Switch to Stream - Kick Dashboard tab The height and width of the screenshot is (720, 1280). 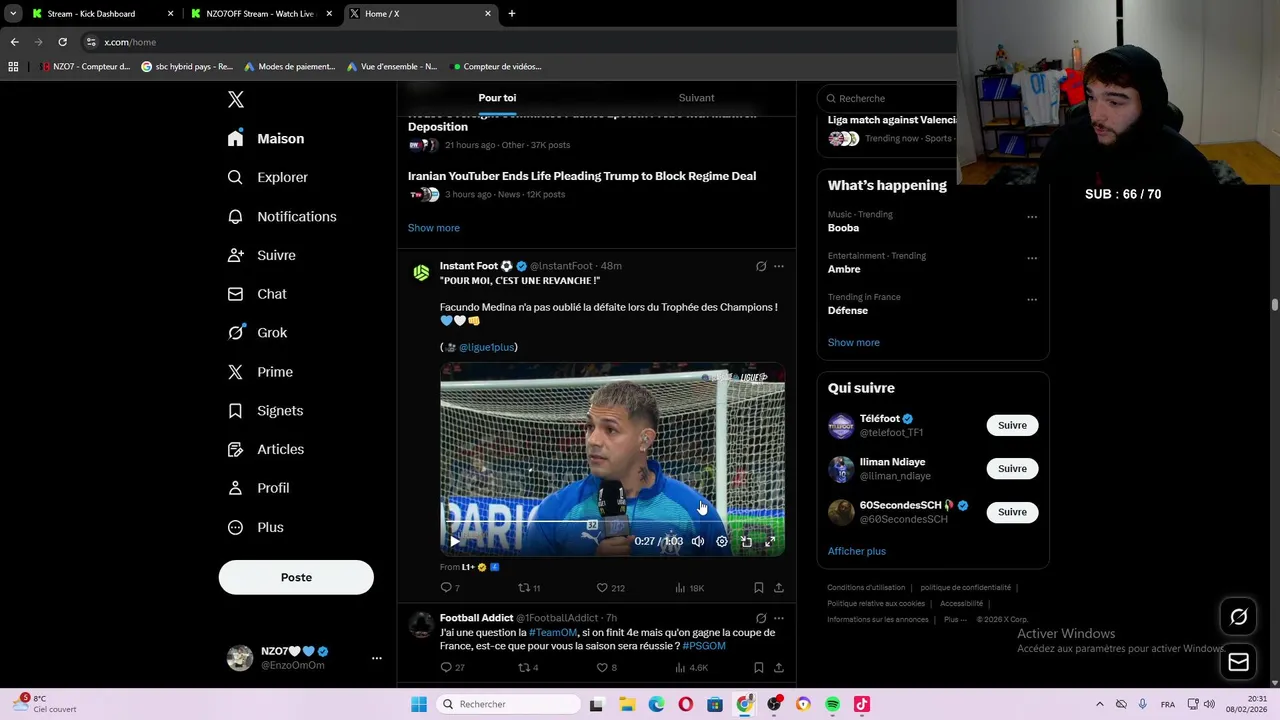(x=100, y=14)
